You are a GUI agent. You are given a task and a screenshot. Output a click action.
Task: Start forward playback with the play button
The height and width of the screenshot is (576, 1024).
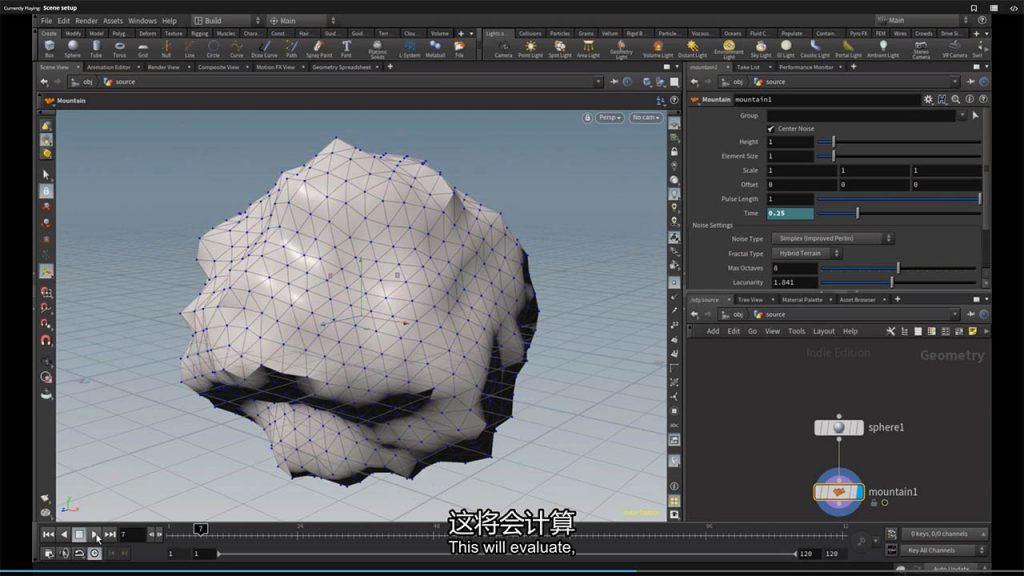(95, 534)
